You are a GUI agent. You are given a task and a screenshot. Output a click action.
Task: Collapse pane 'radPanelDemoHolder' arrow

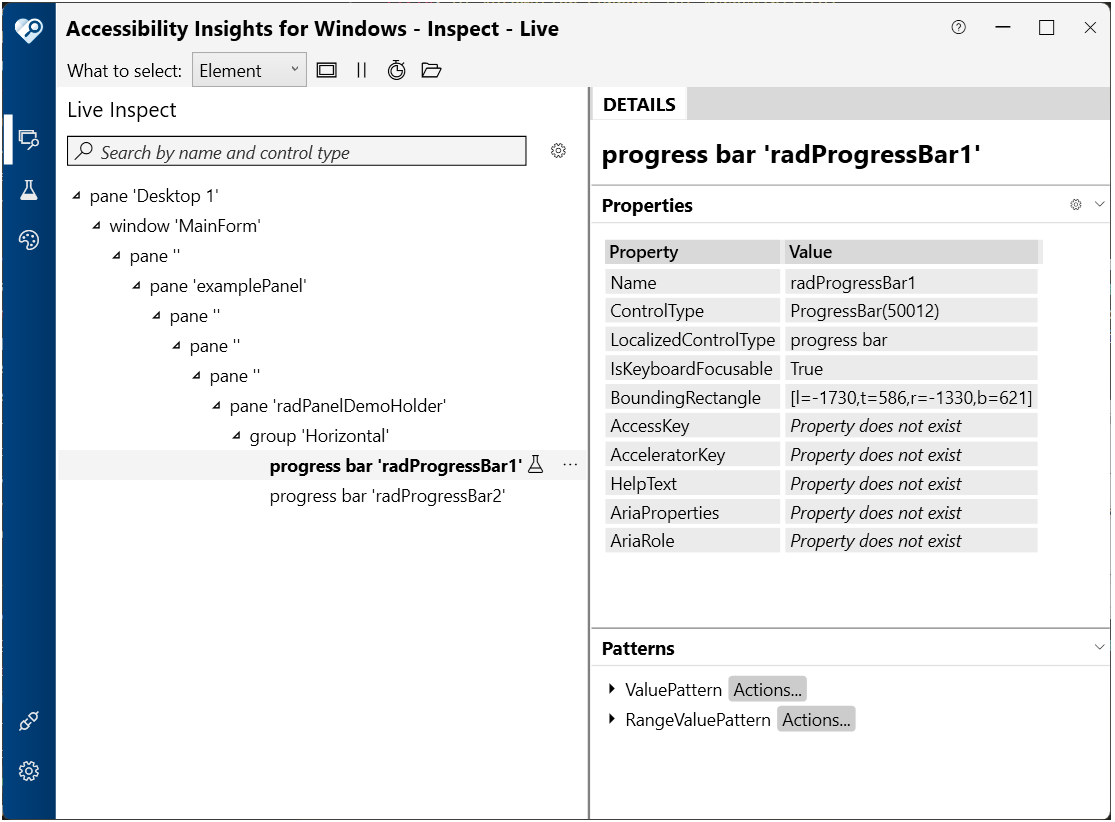pyautogui.click(x=217, y=406)
